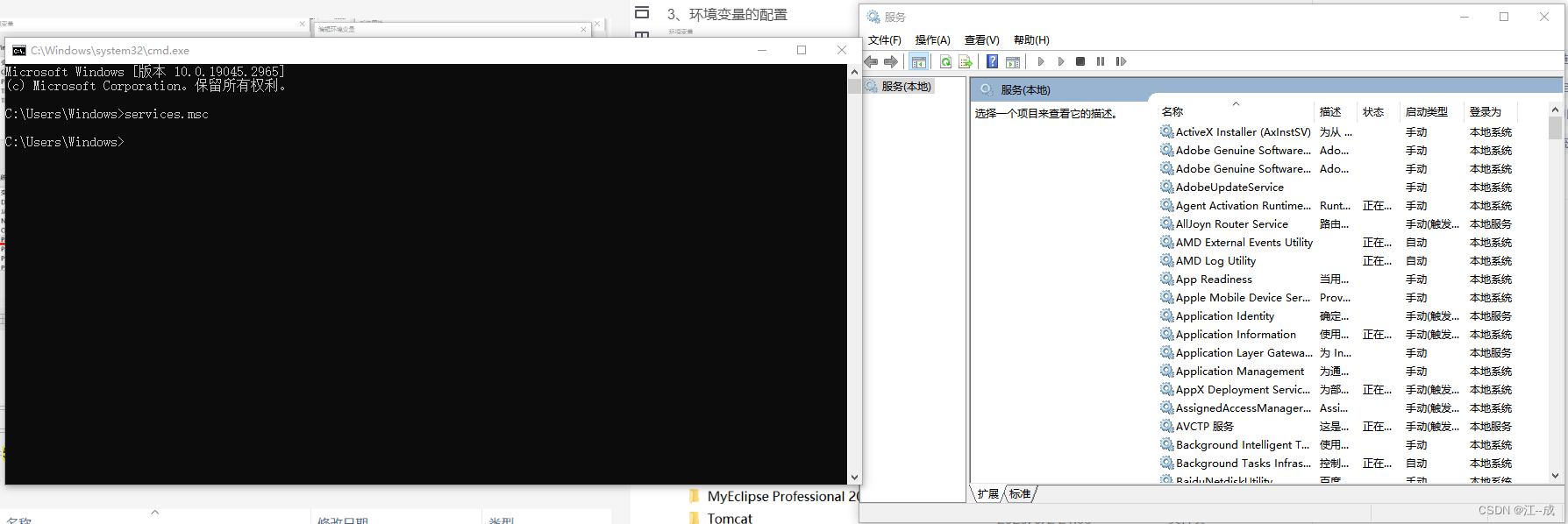This screenshot has width=1568, height=524.
Task: Select Background Tasks Infrastructure service row
Action: (x=1336, y=463)
